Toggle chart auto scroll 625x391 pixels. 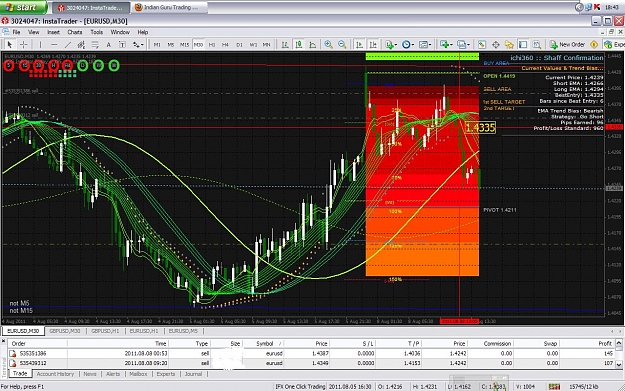(x=359, y=45)
